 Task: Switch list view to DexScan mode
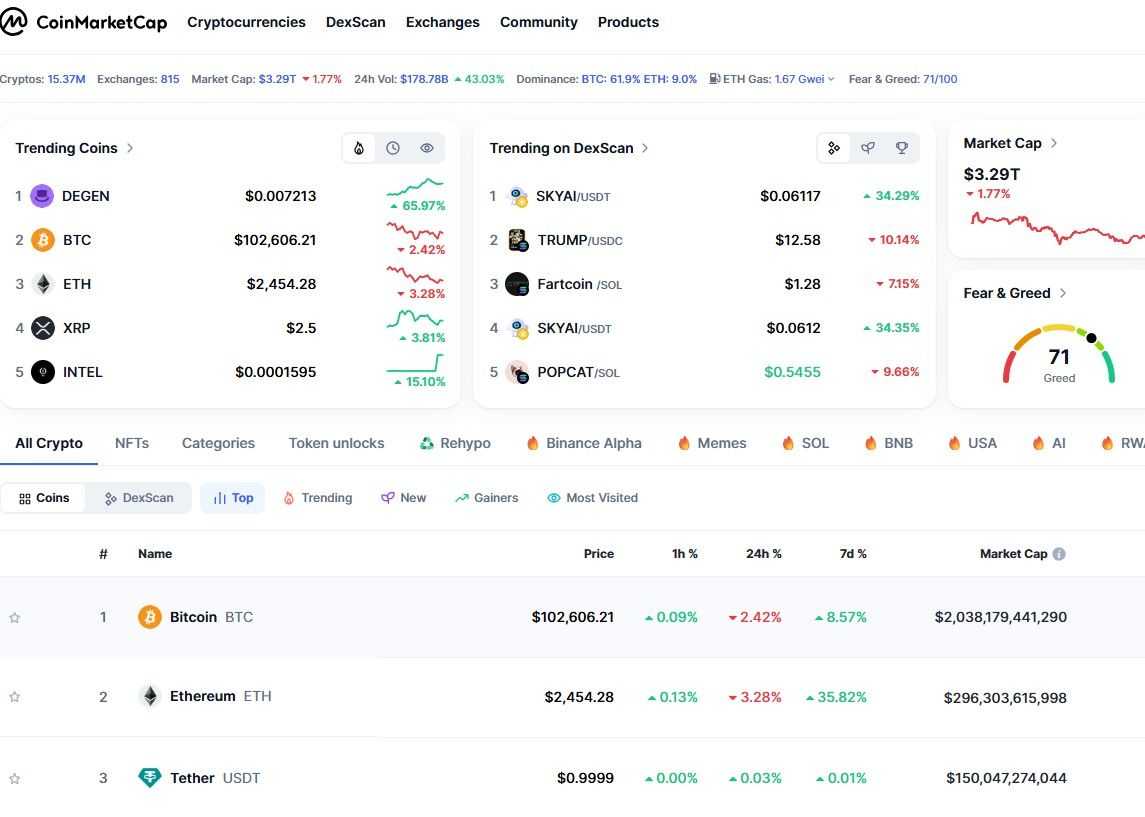tap(138, 497)
